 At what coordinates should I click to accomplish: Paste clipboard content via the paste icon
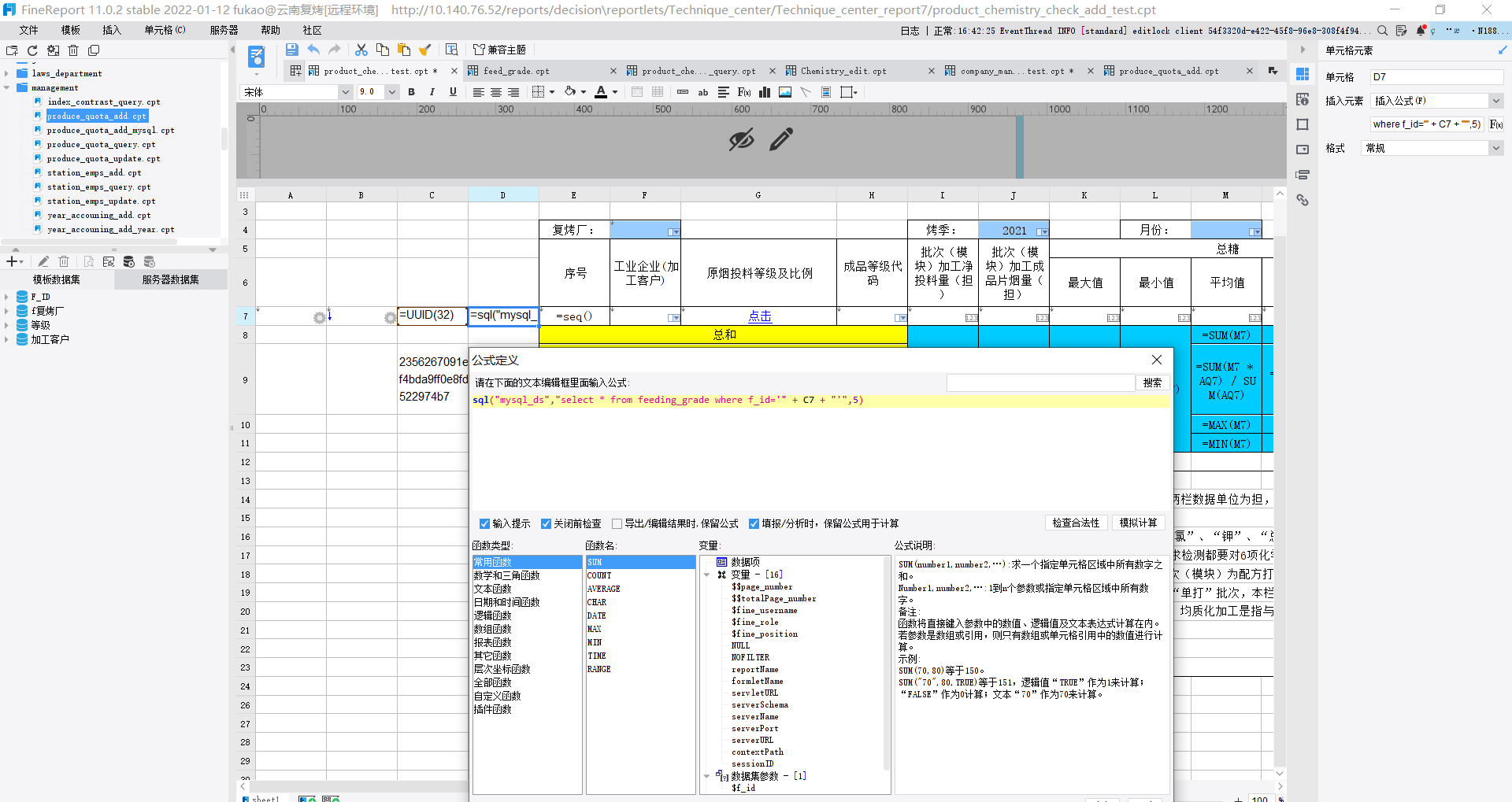(404, 50)
